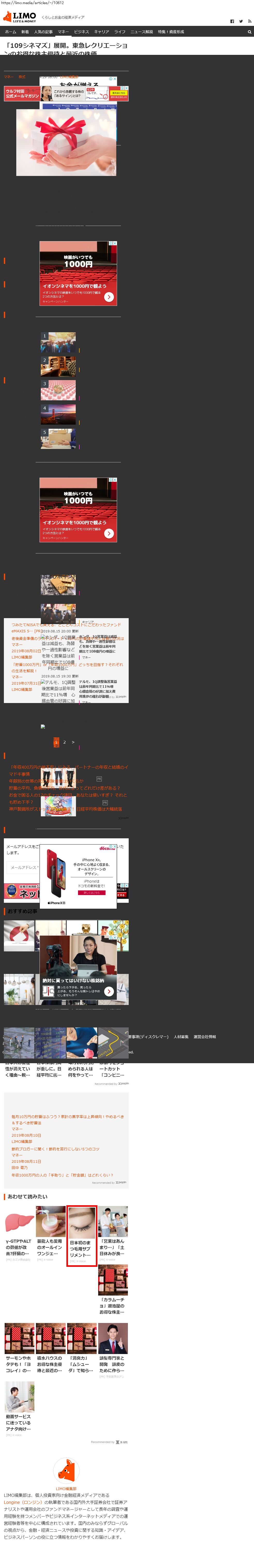Open ライフ navigation tab
The height and width of the screenshot is (1568, 254).
(x=120, y=32)
